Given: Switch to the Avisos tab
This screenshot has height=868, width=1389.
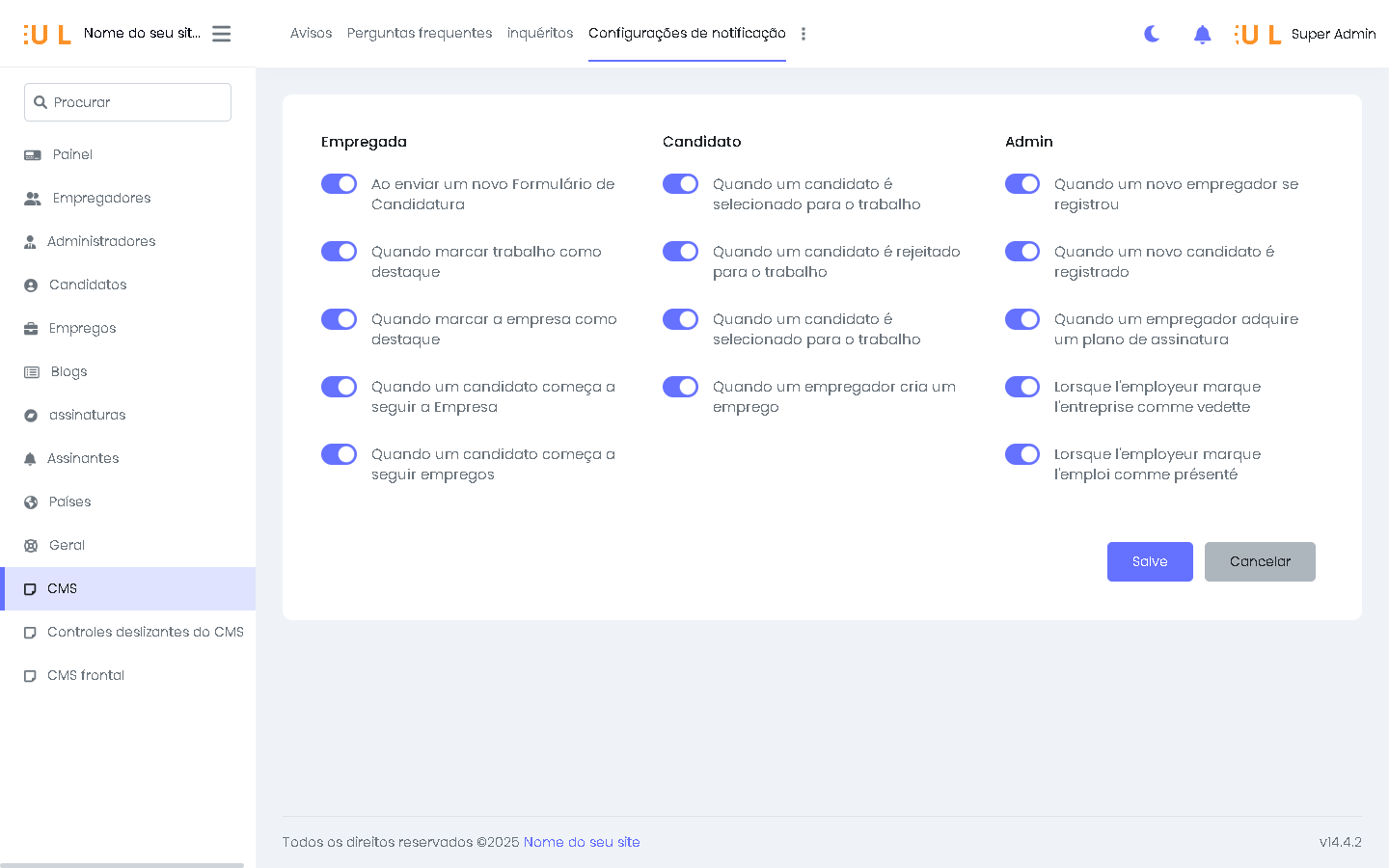Looking at the screenshot, I should pyautogui.click(x=311, y=33).
